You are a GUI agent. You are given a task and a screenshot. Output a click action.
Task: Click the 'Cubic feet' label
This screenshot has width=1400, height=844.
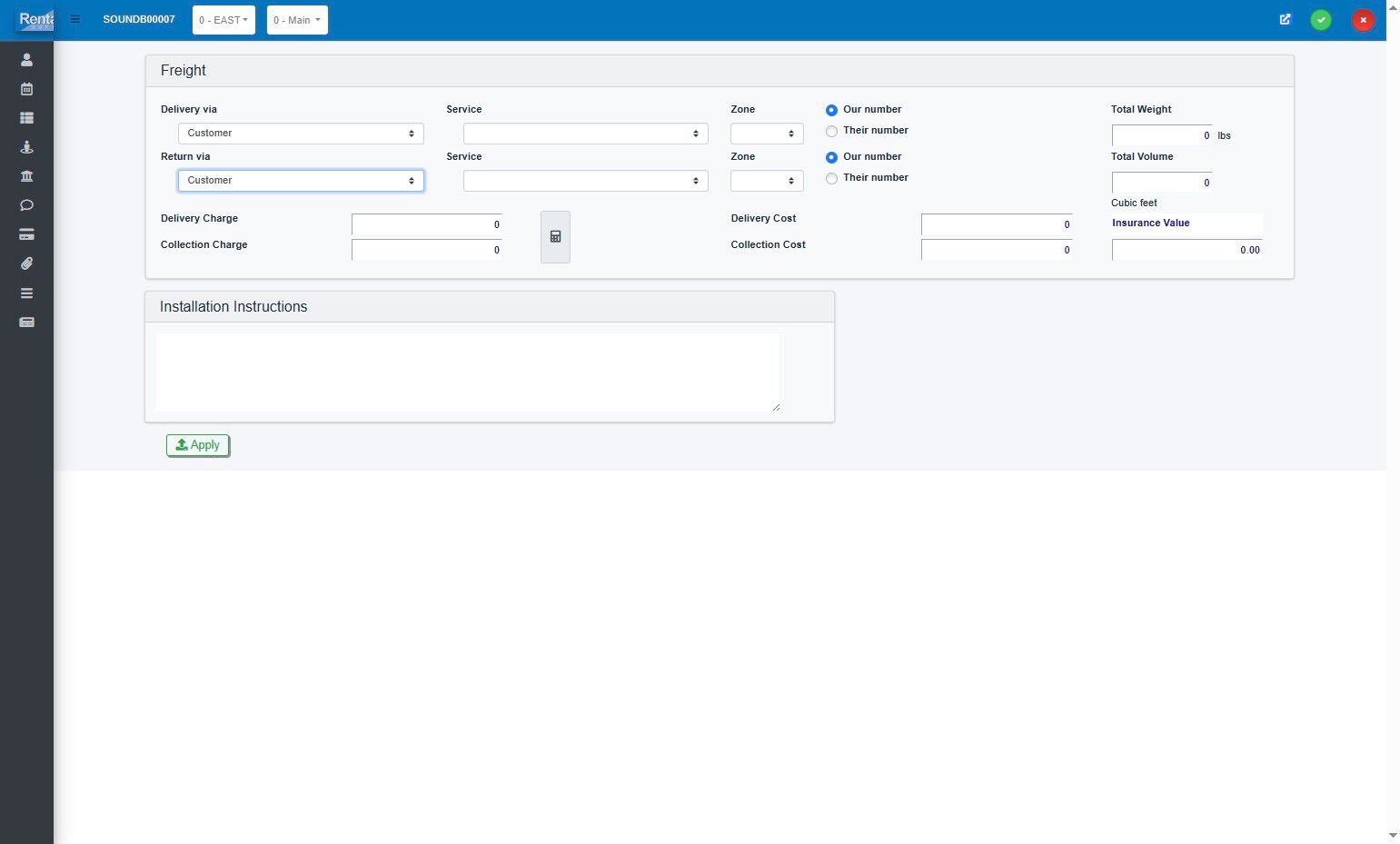coord(1134,203)
